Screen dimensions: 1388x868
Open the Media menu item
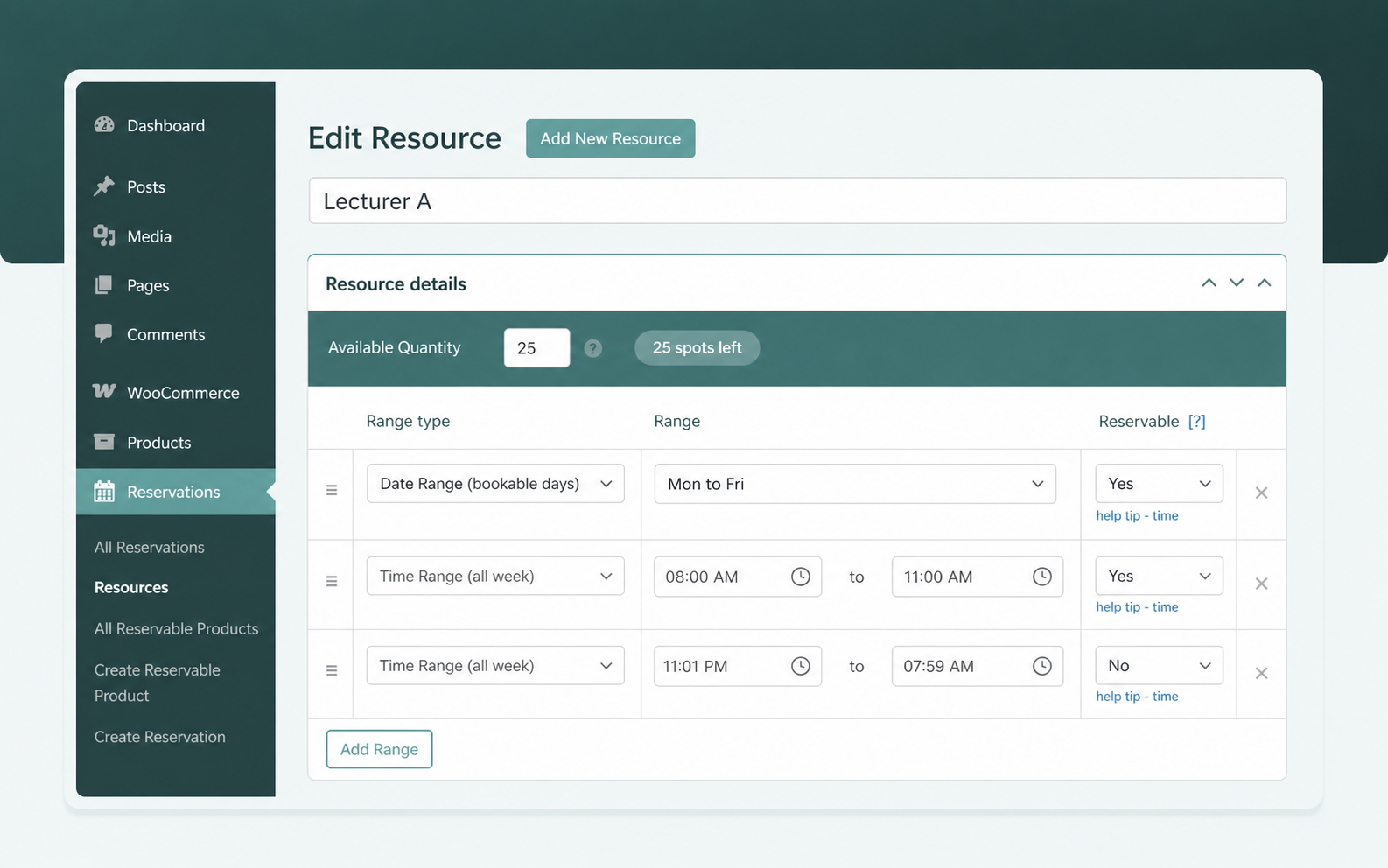pos(175,236)
